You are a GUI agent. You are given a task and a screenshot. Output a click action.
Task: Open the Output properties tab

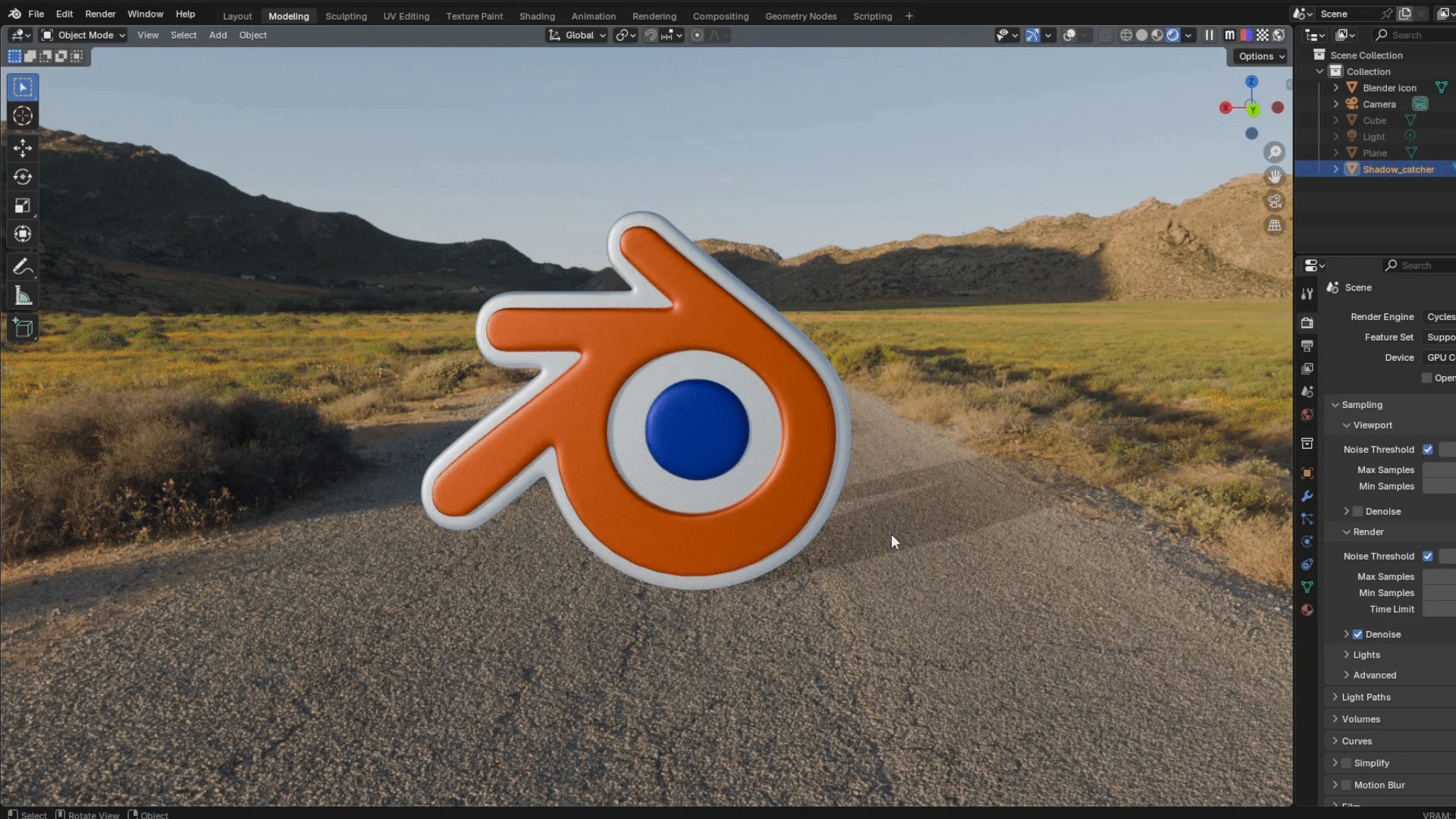(1307, 346)
